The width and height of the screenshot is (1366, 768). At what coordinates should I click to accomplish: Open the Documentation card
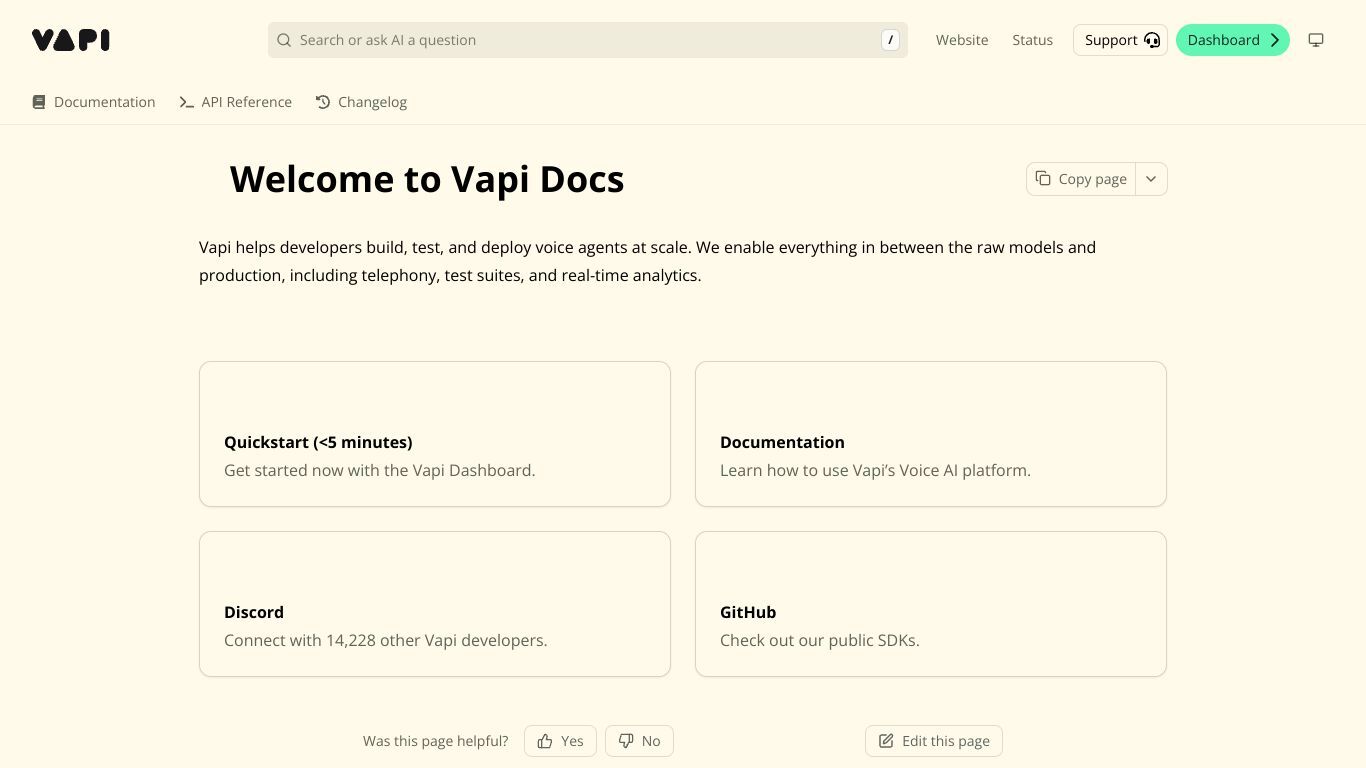coord(931,434)
